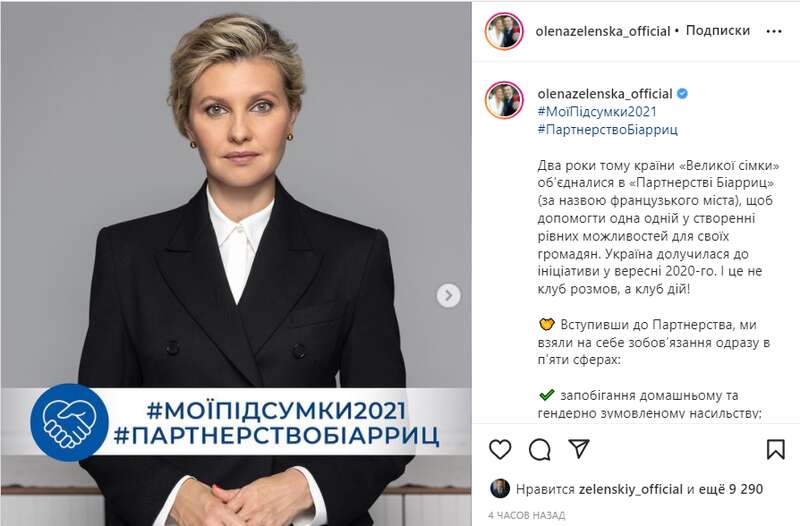Open the #МоїПідсумки2021 hashtag link
The height and width of the screenshot is (526, 800).
597,111
